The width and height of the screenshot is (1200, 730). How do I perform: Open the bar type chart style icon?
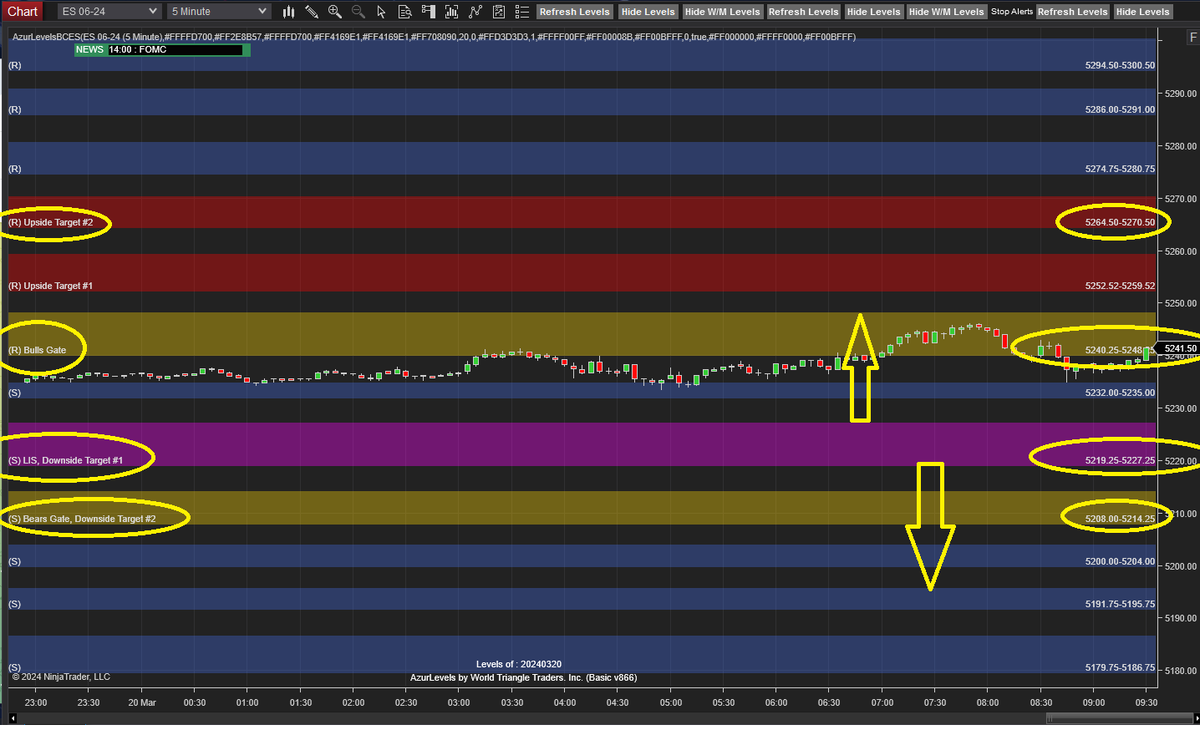(289, 12)
